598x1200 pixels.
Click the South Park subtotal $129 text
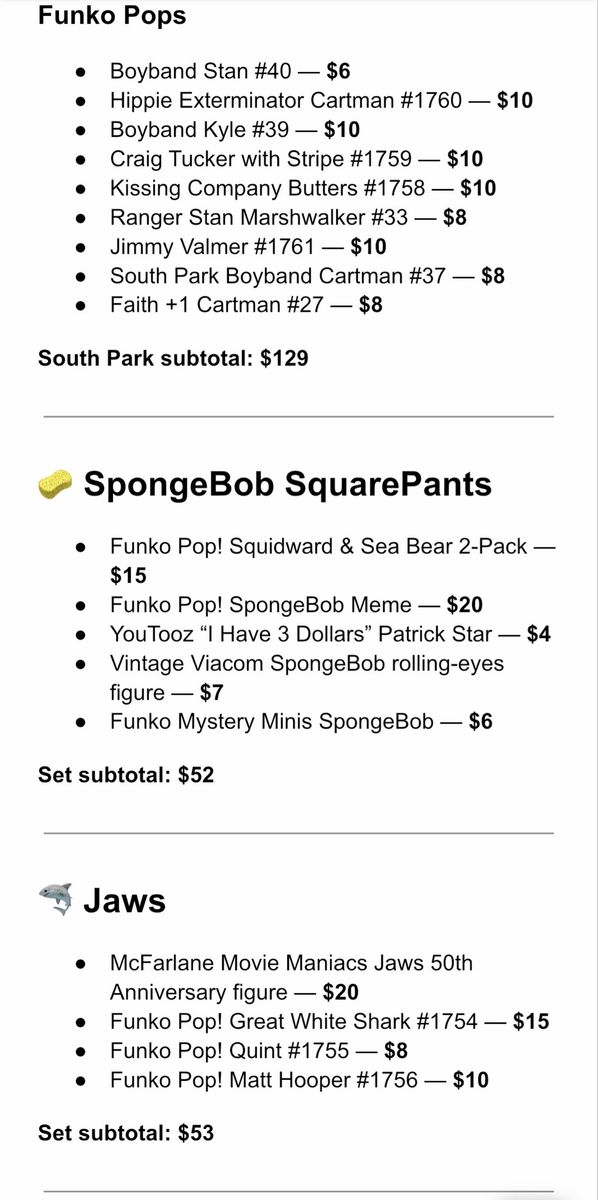[173, 357]
